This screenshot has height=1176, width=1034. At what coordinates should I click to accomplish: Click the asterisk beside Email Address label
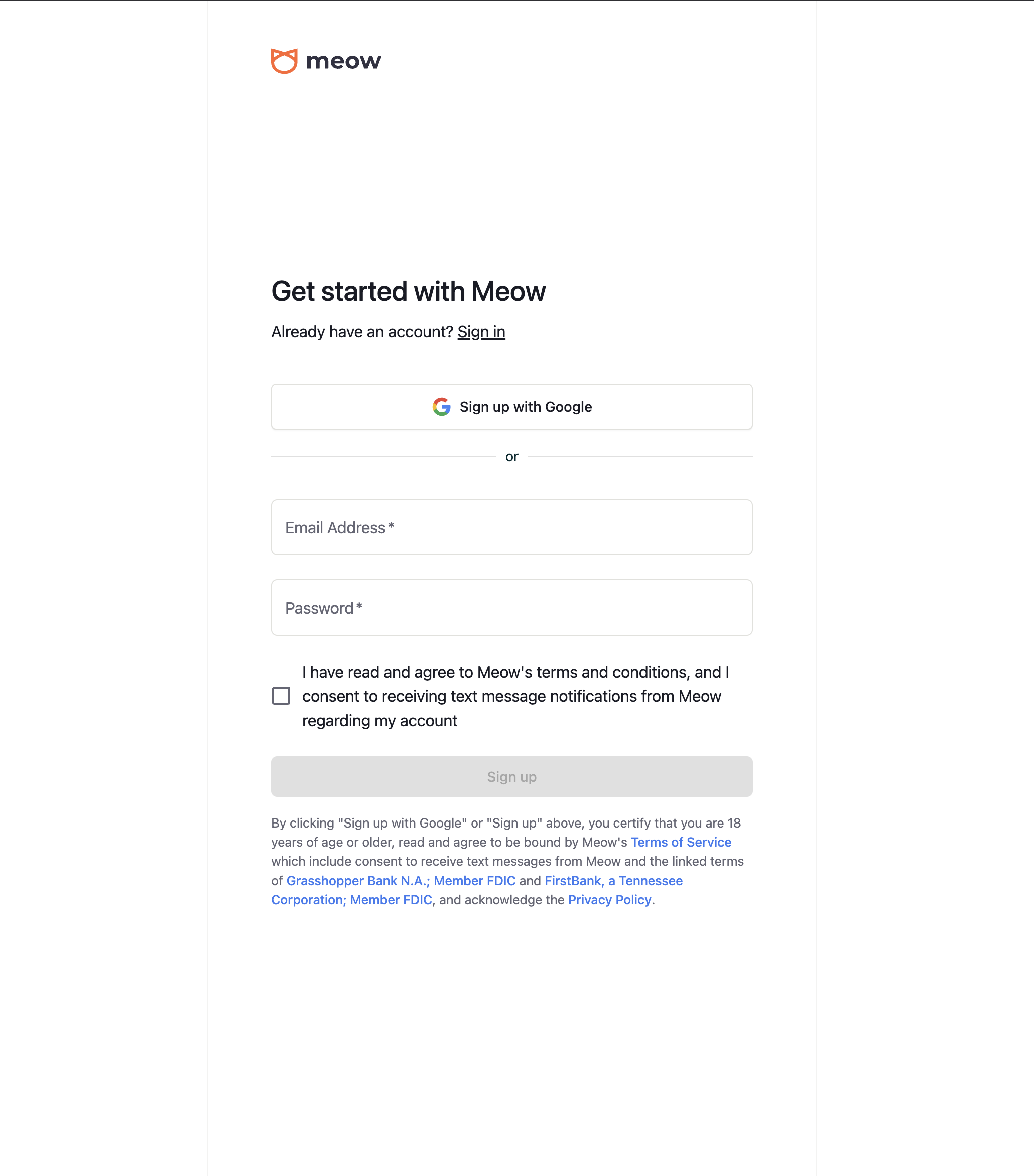(391, 526)
